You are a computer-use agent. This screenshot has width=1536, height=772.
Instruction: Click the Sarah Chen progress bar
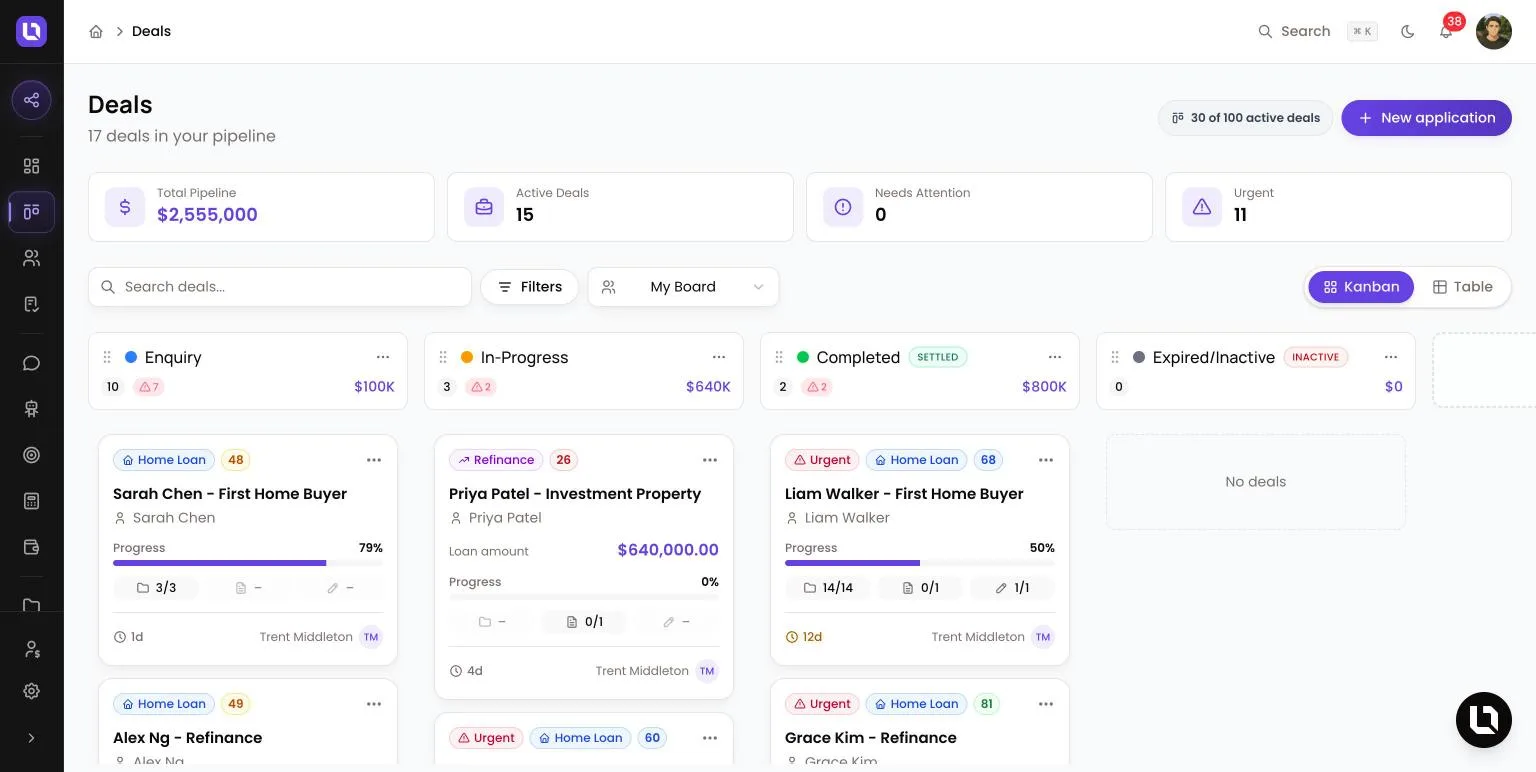248,563
